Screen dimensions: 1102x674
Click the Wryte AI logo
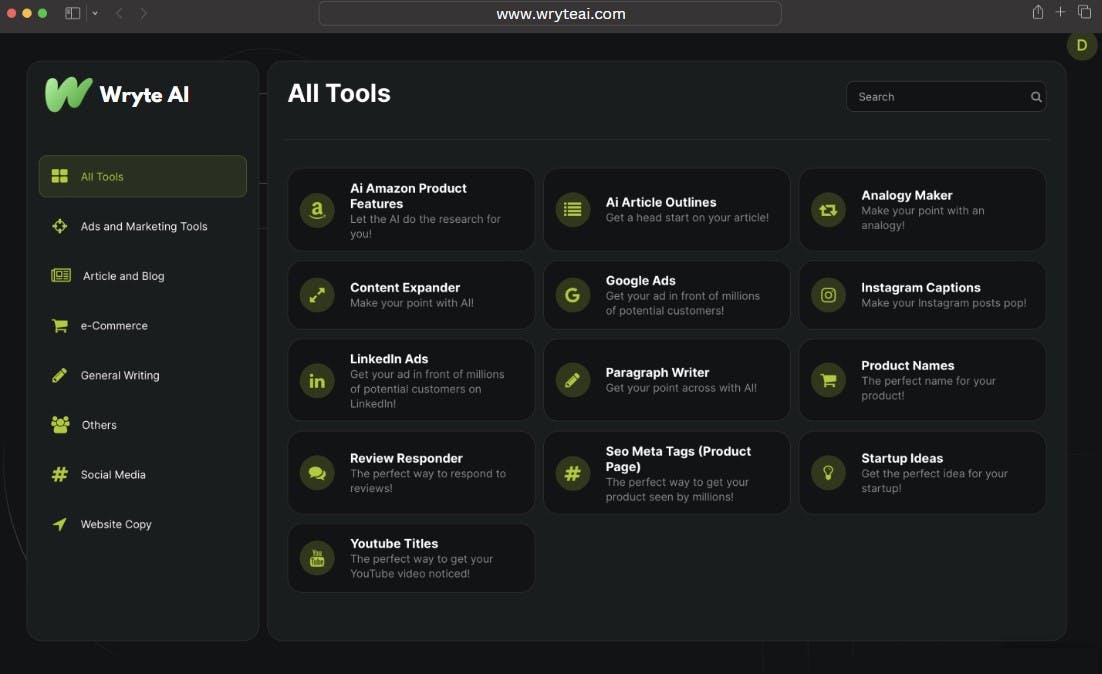click(117, 95)
